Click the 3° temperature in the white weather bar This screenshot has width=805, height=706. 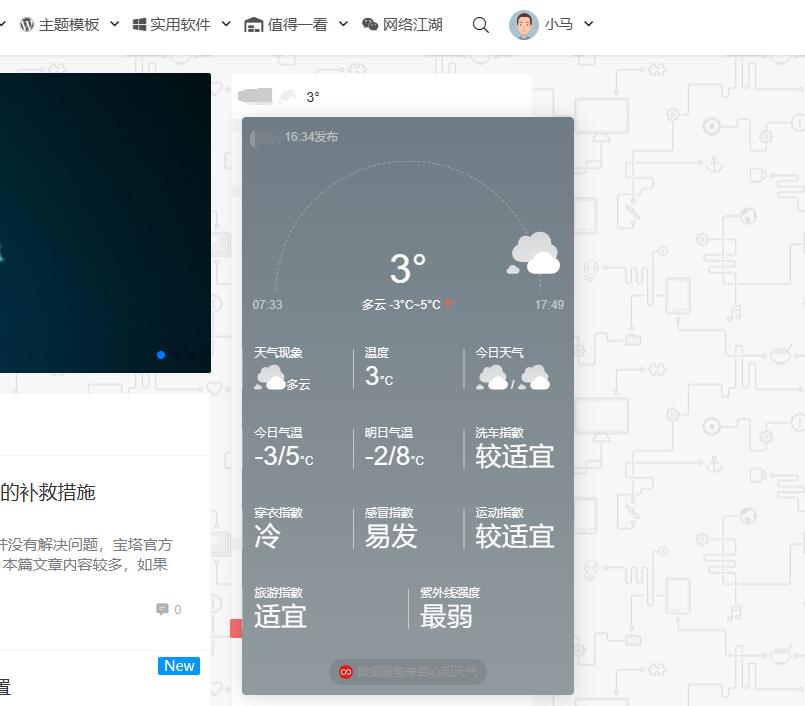point(313,97)
